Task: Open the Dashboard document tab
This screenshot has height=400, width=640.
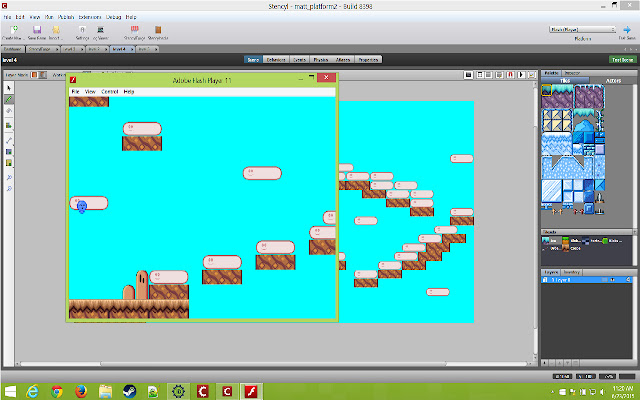Action: tap(13, 49)
